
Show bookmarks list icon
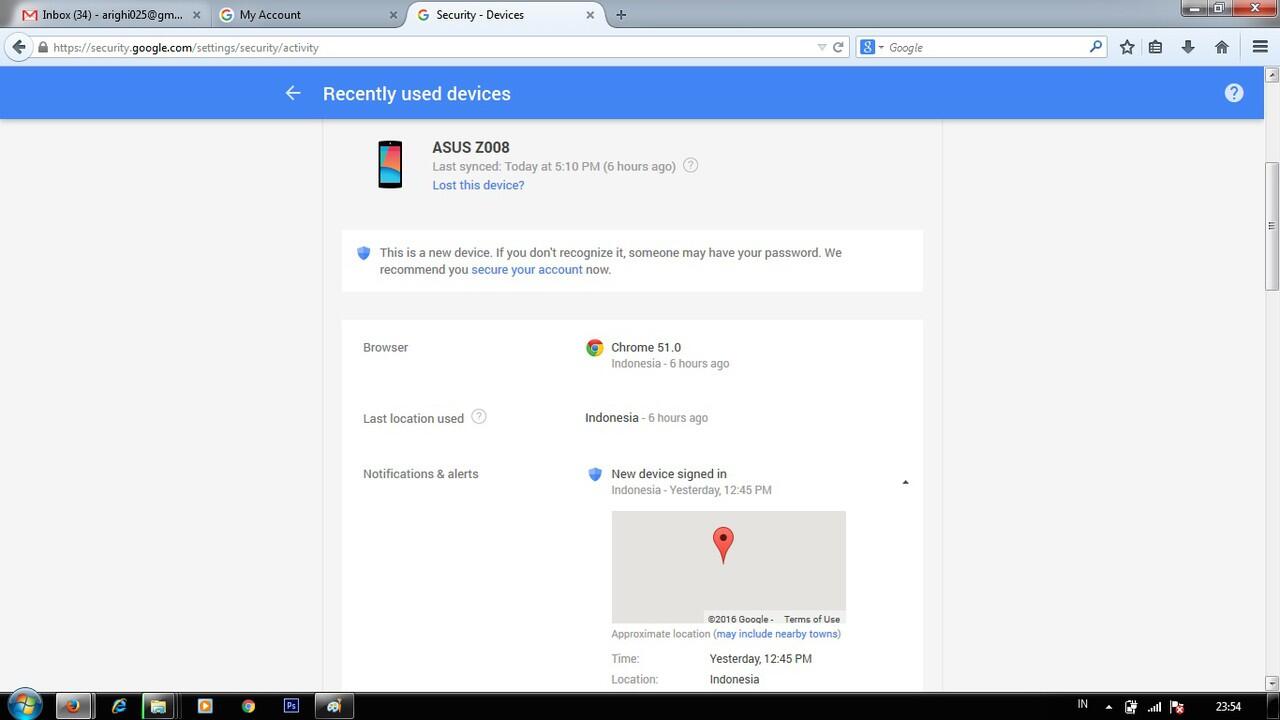pos(1155,47)
